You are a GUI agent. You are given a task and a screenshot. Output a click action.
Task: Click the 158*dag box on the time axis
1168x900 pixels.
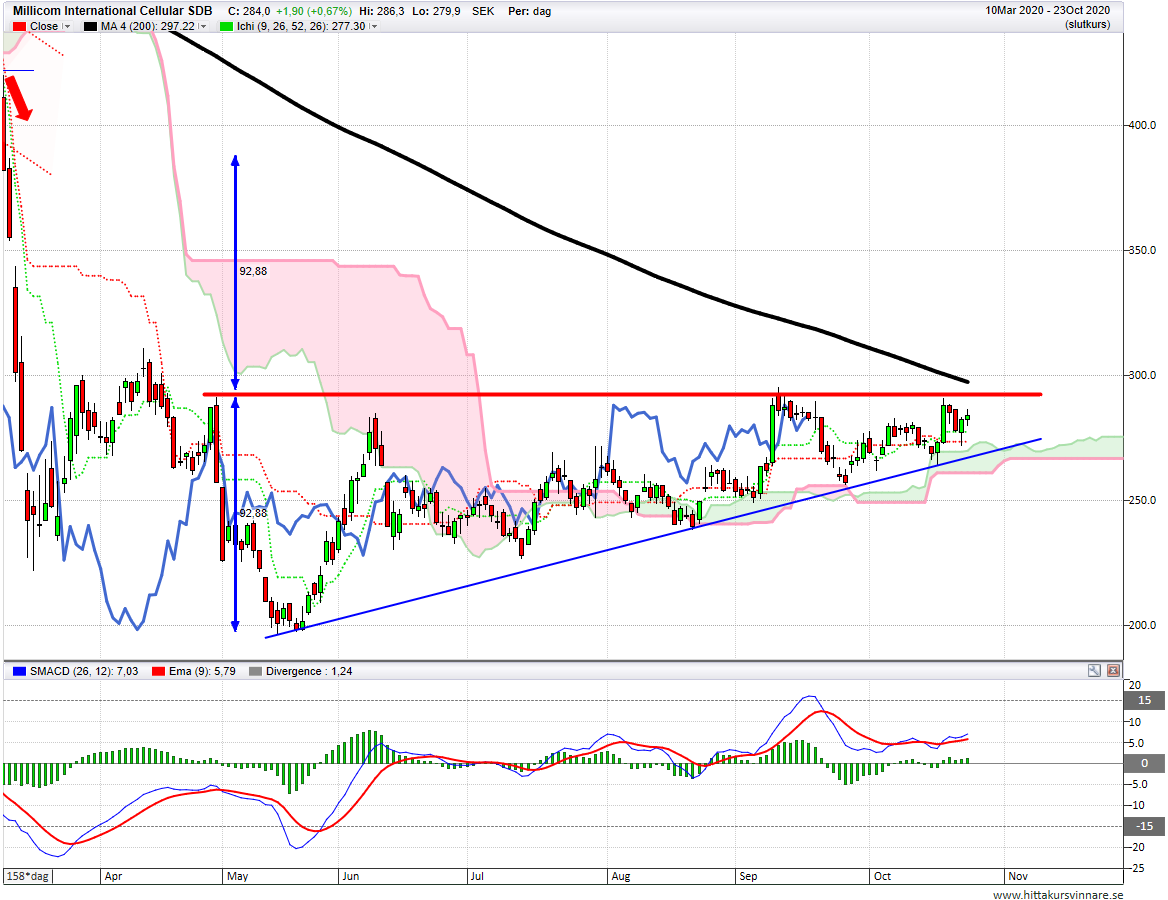(x=28, y=876)
